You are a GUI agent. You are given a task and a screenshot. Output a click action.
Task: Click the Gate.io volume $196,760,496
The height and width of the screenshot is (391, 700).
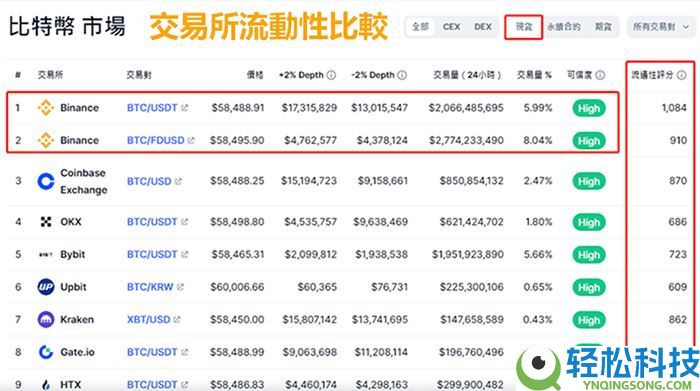(471, 352)
